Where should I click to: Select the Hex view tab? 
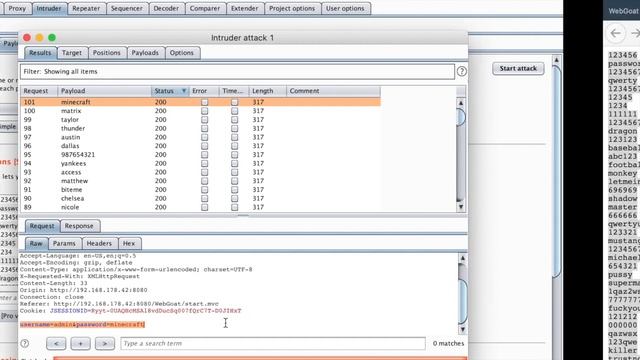(129, 244)
